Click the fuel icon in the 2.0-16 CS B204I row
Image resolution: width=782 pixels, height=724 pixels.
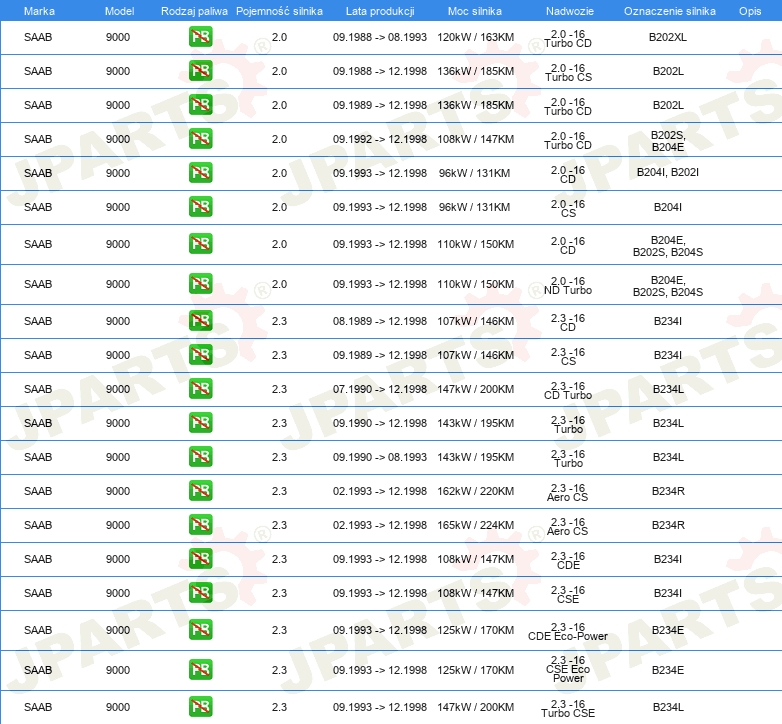click(200, 206)
